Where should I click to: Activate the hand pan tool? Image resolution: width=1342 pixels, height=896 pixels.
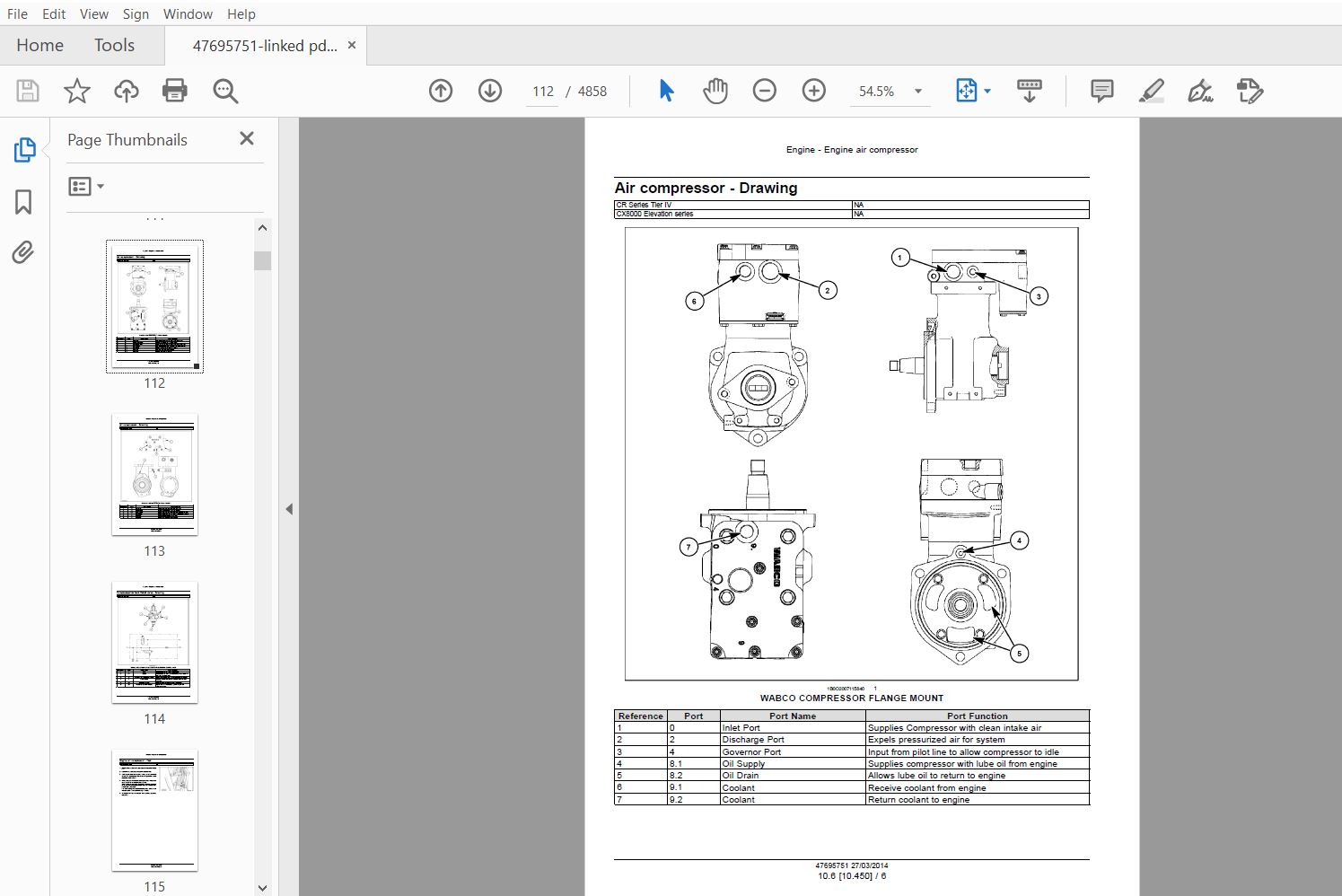tap(715, 91)
